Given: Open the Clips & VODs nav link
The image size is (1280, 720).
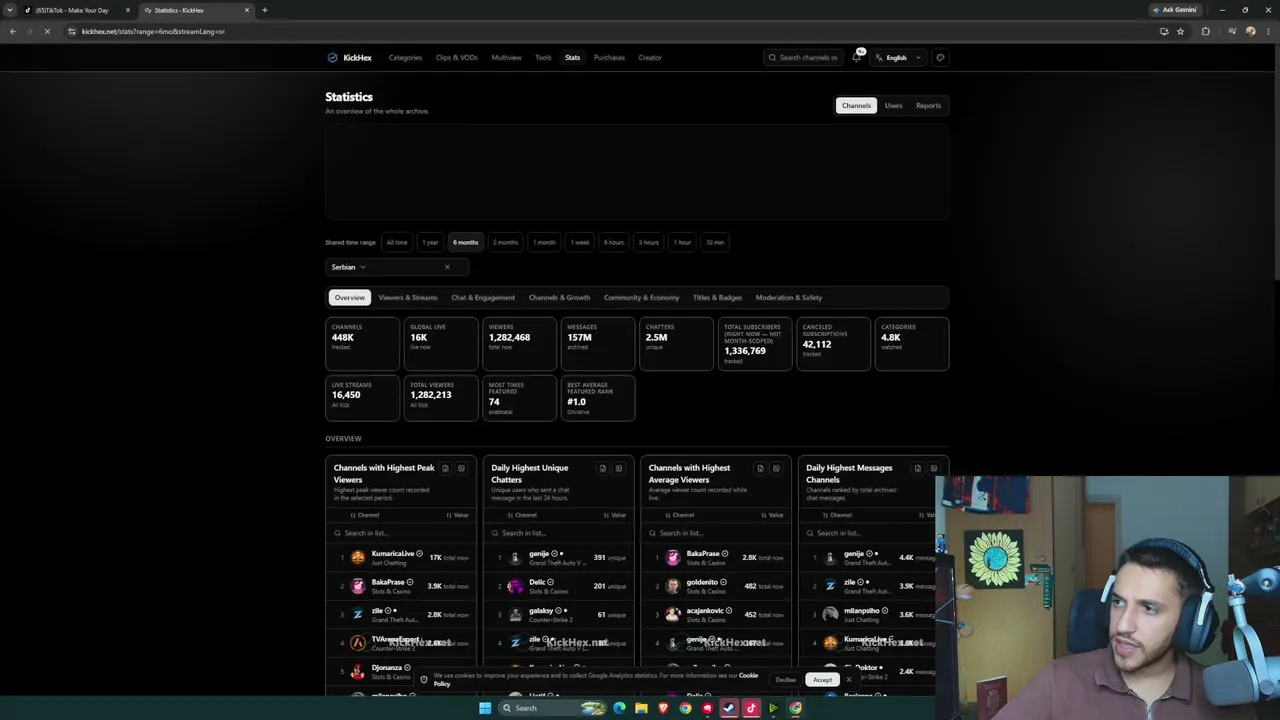Looking at the screenshot, I should click(456, 58).
